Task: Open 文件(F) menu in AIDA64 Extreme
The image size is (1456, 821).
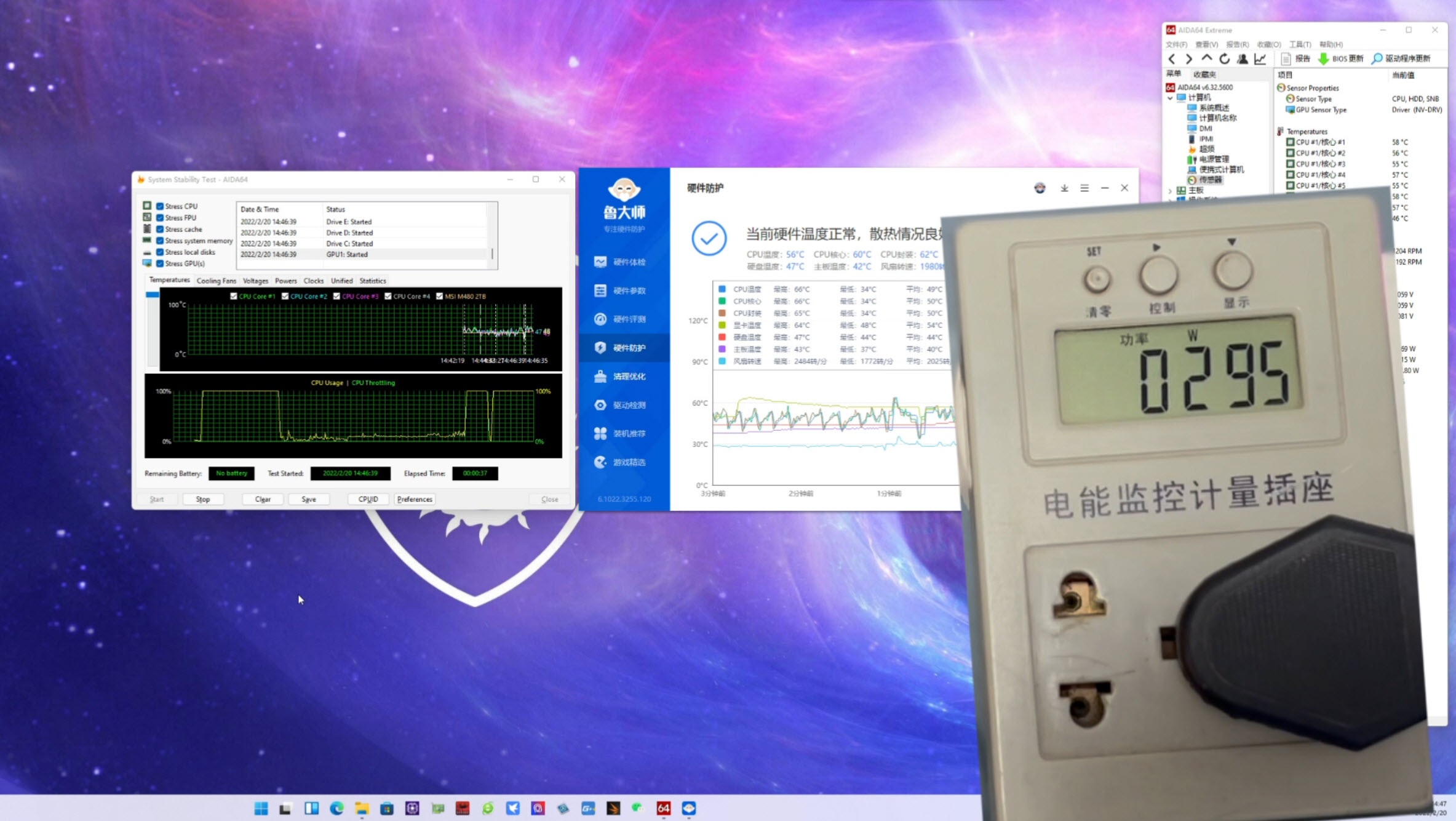Action: coord(1176,44)
